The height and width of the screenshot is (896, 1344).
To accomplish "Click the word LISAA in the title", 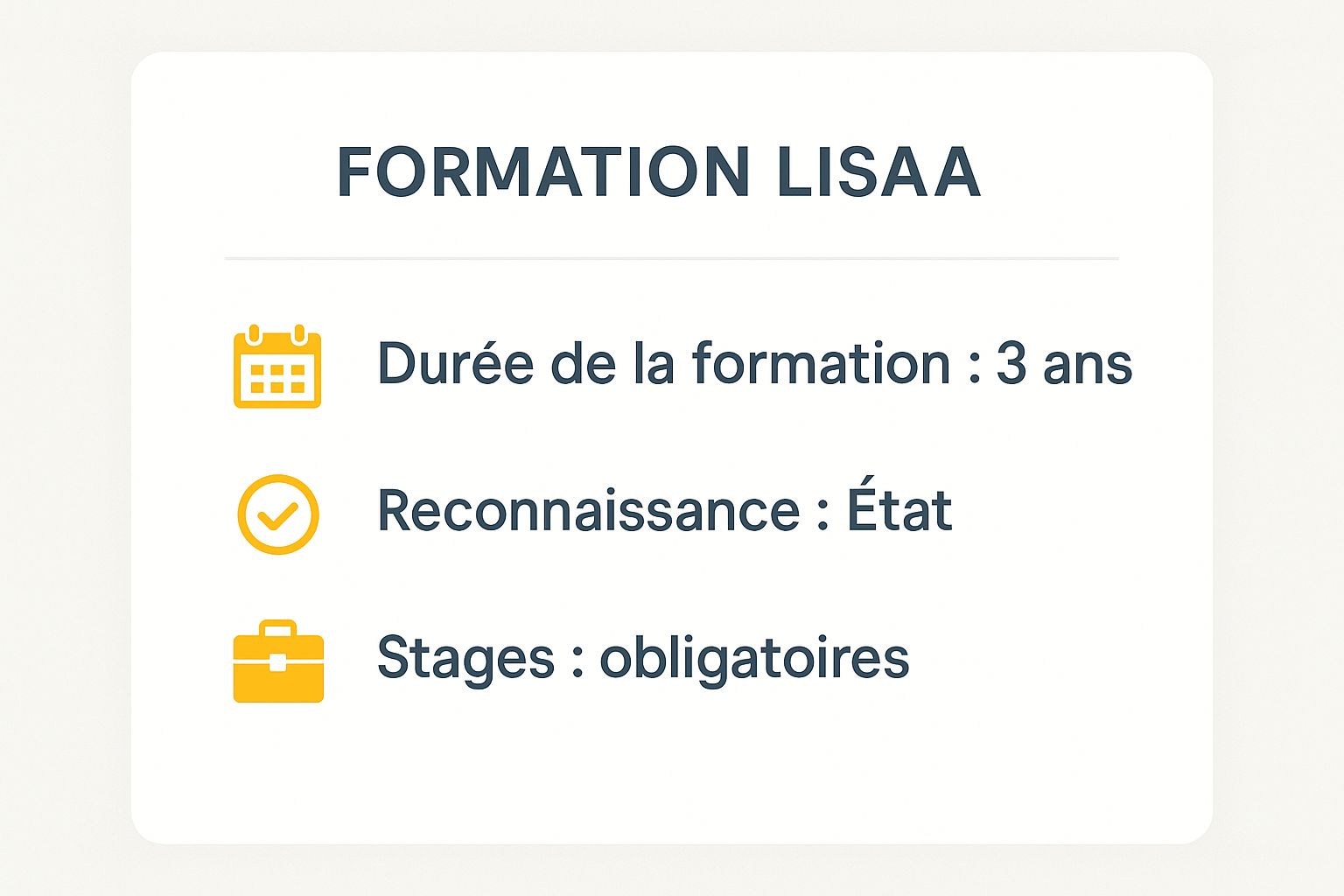I will click(x=878, y=171).
